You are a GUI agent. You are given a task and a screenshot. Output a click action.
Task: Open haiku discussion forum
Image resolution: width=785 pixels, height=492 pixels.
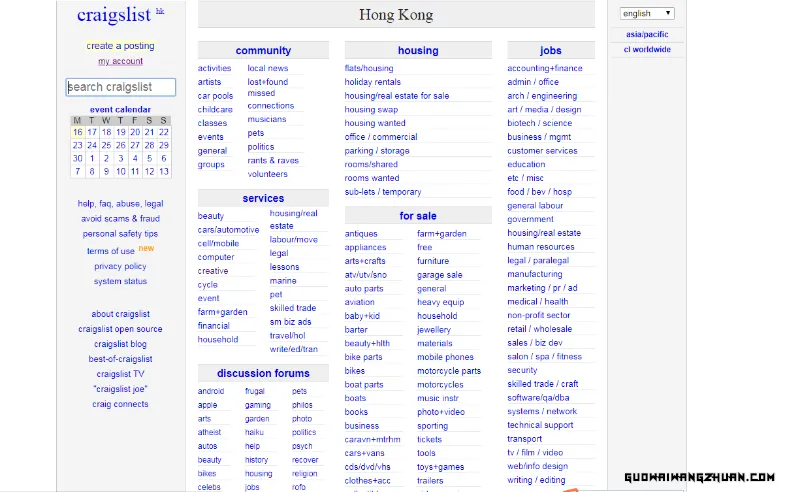tap(254, 432)
